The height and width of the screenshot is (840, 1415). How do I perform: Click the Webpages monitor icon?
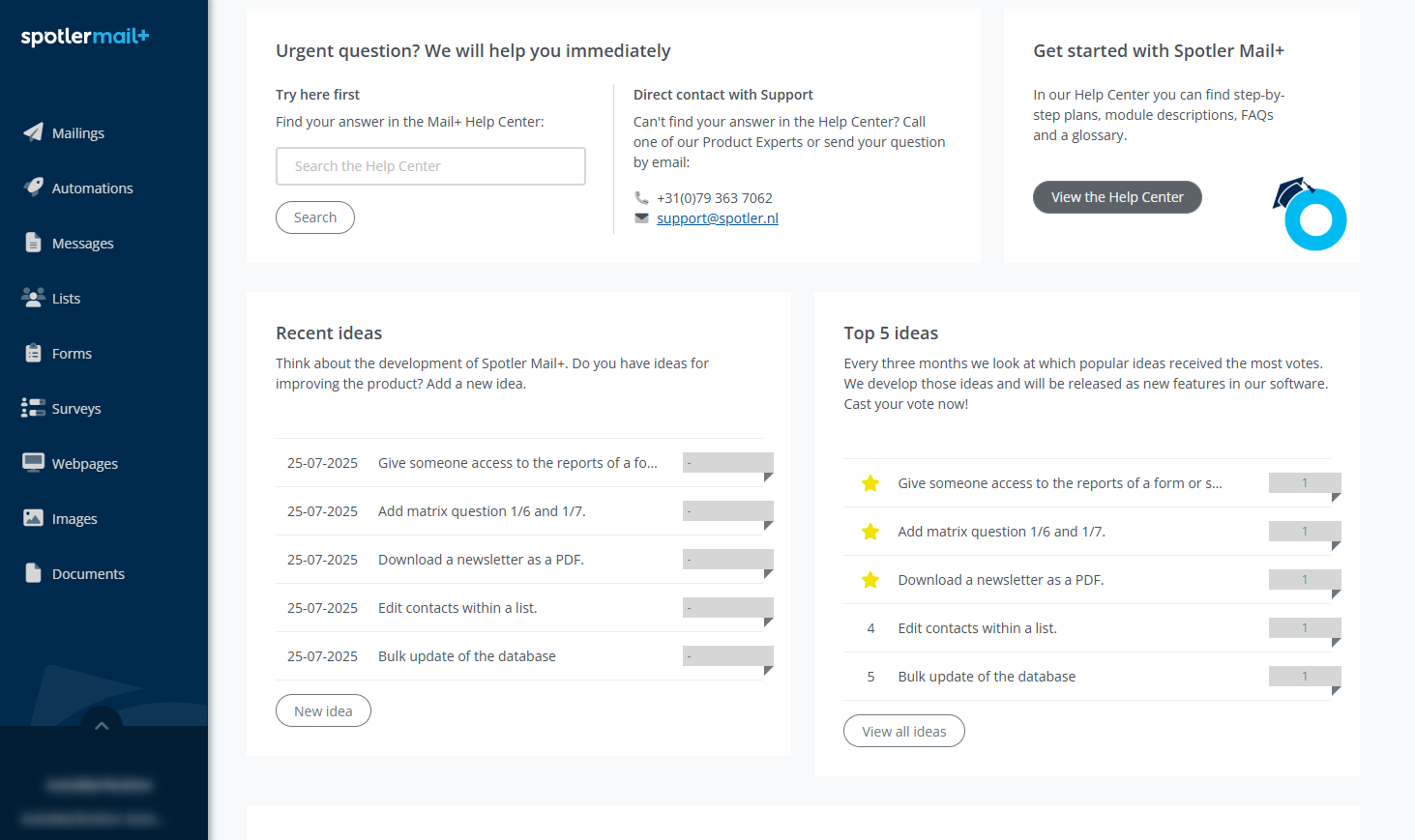(x=33, y=463)
